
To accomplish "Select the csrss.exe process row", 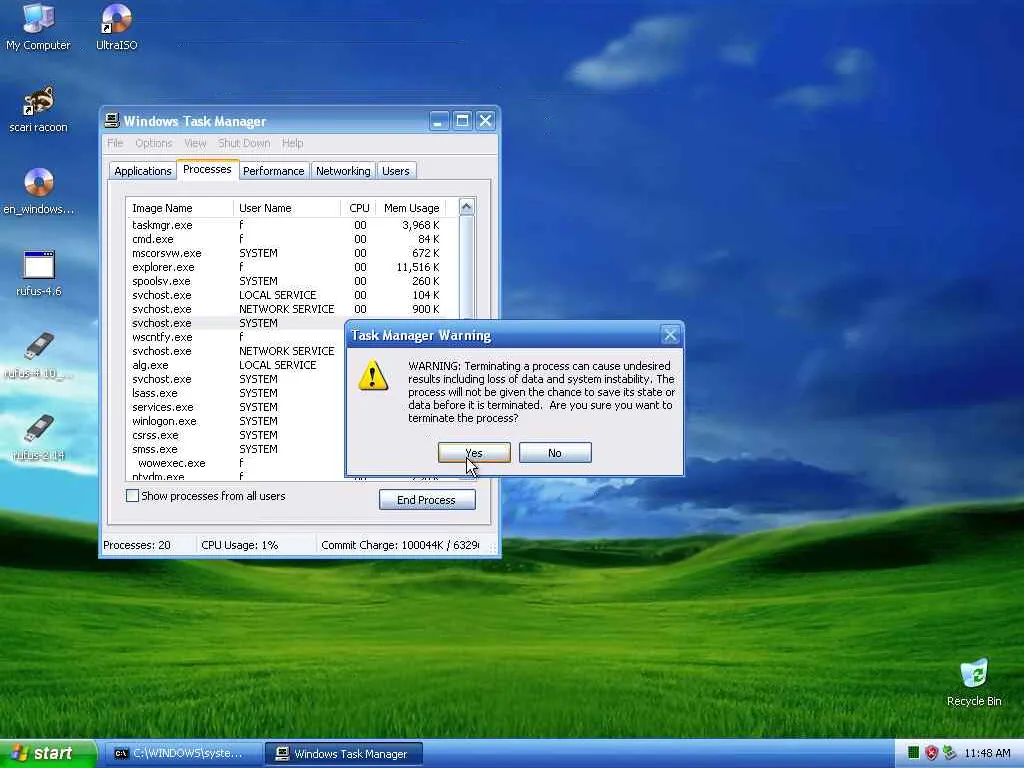I will click(236, 435).
